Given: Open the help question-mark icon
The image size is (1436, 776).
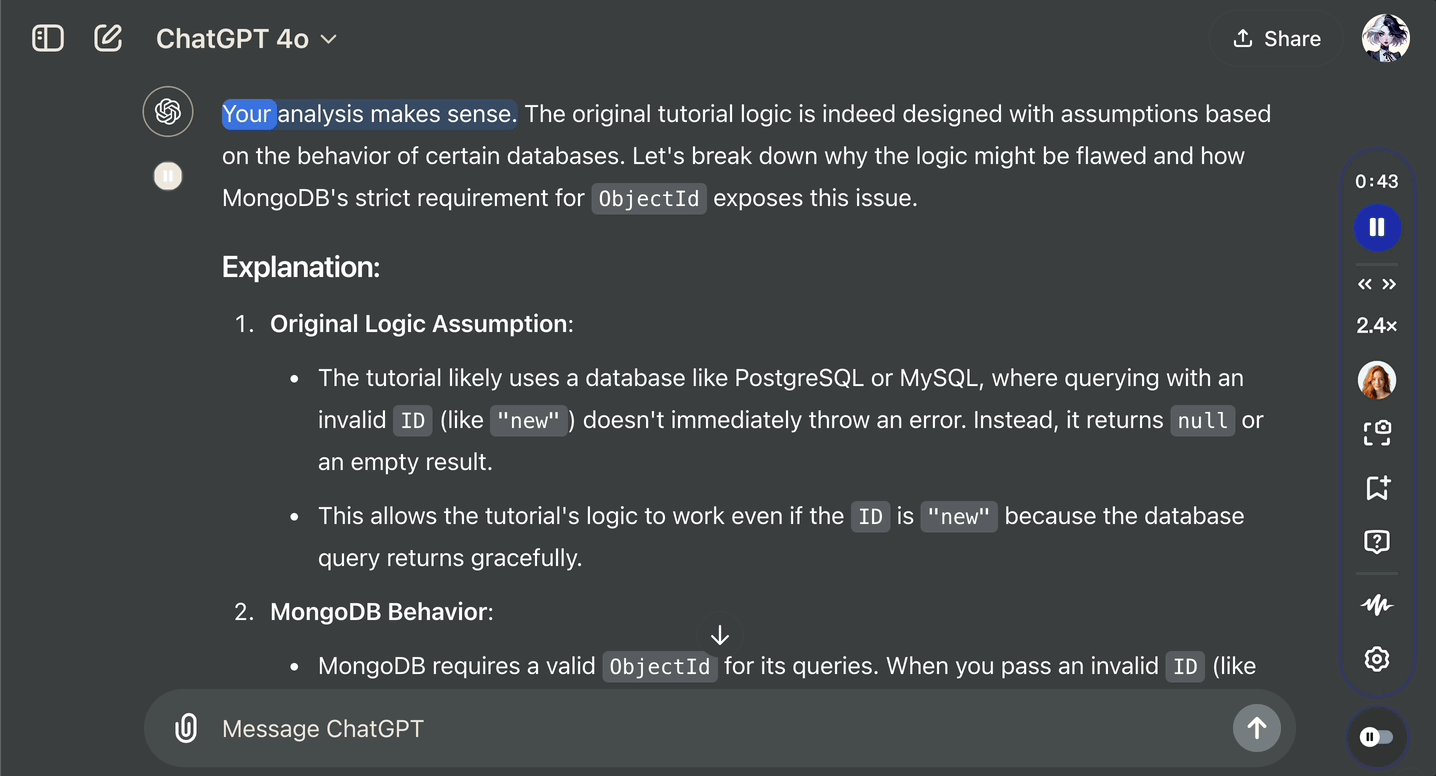Looking at the screenshot, I should pos(1377,542).
